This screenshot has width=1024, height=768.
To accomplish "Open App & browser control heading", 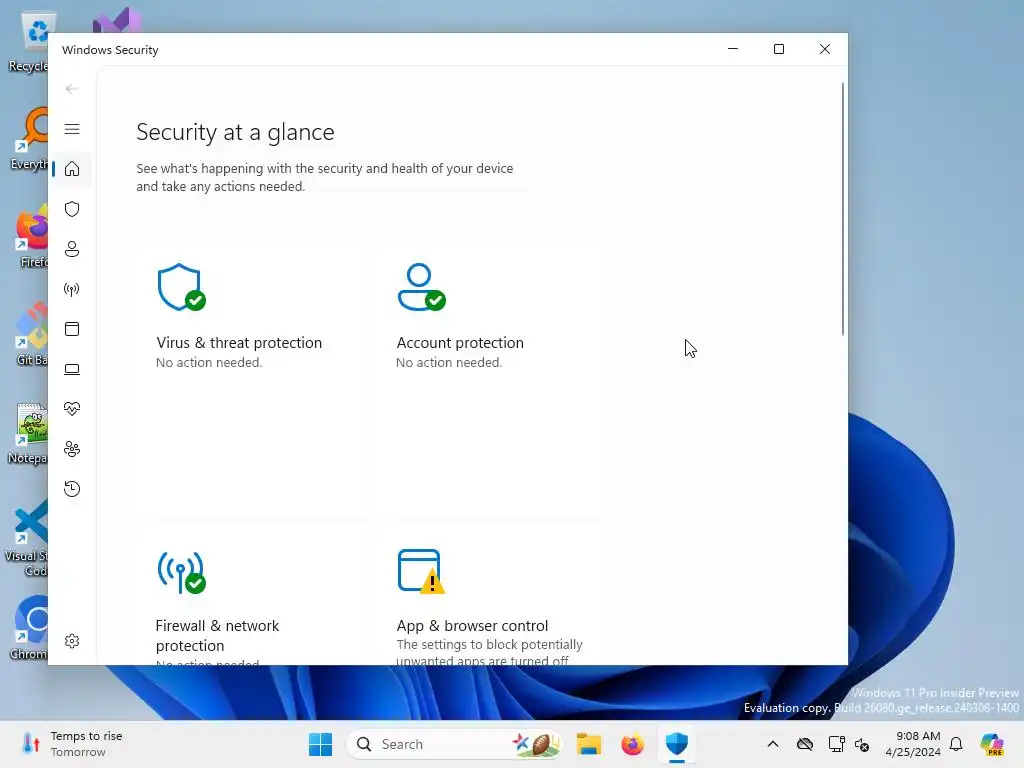I will (472, 626).
